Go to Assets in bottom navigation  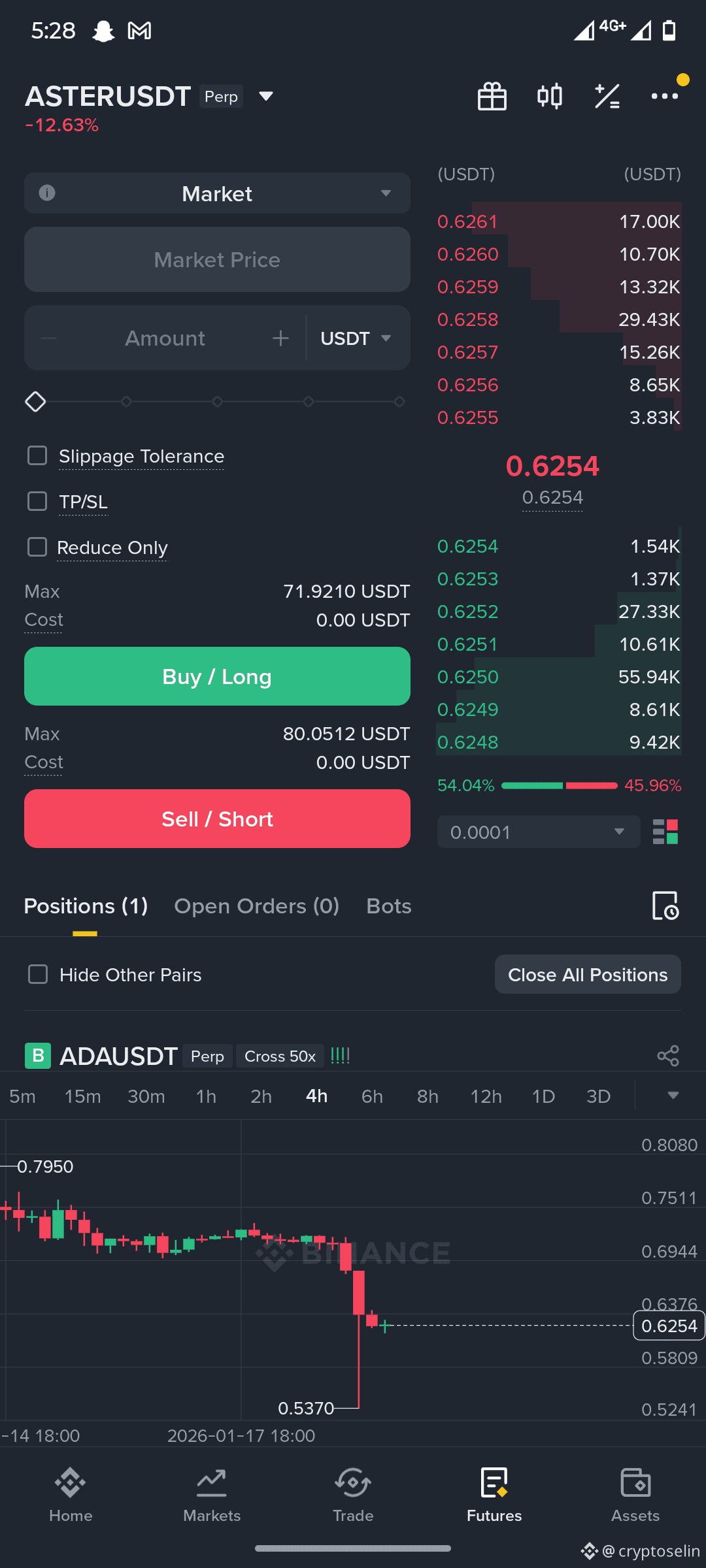[635, 1495]
